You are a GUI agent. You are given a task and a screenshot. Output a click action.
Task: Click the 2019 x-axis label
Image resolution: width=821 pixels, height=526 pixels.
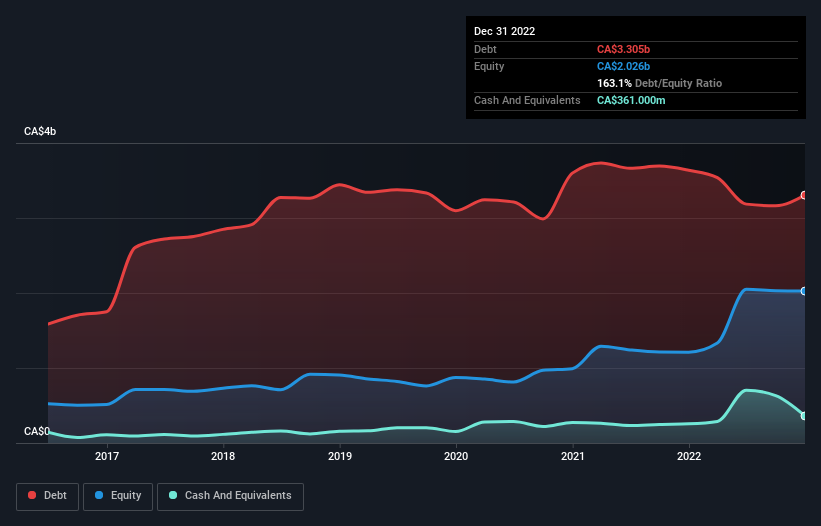pyautogui.click(x=340, y=456)
